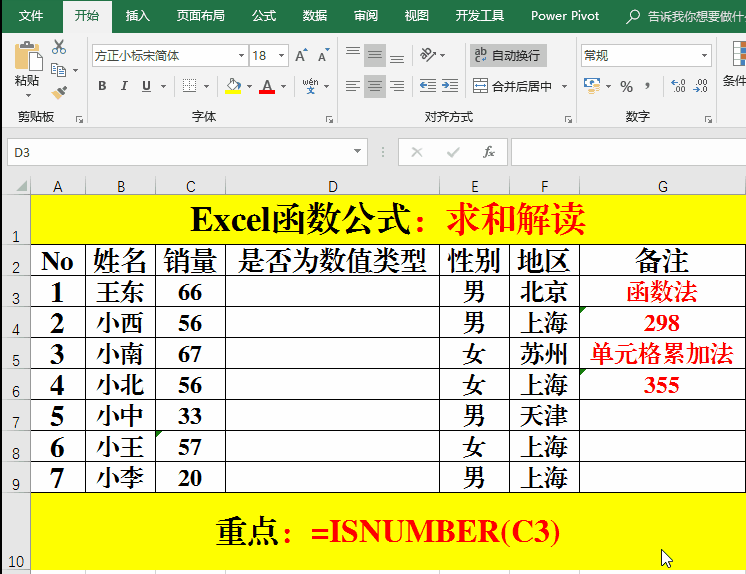
Task: Click the Paste clipboard icon
Action: pyautogui.click(x=28, y=56)
